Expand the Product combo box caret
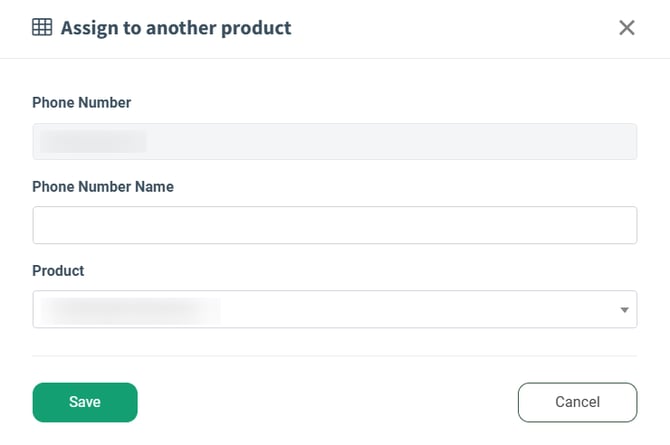 click(x=624, y=310)
